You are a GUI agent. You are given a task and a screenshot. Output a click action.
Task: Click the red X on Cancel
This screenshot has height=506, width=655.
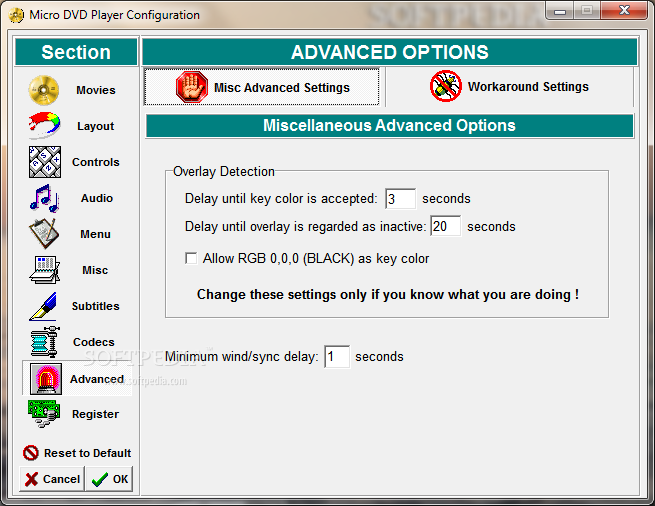point(31,479)
